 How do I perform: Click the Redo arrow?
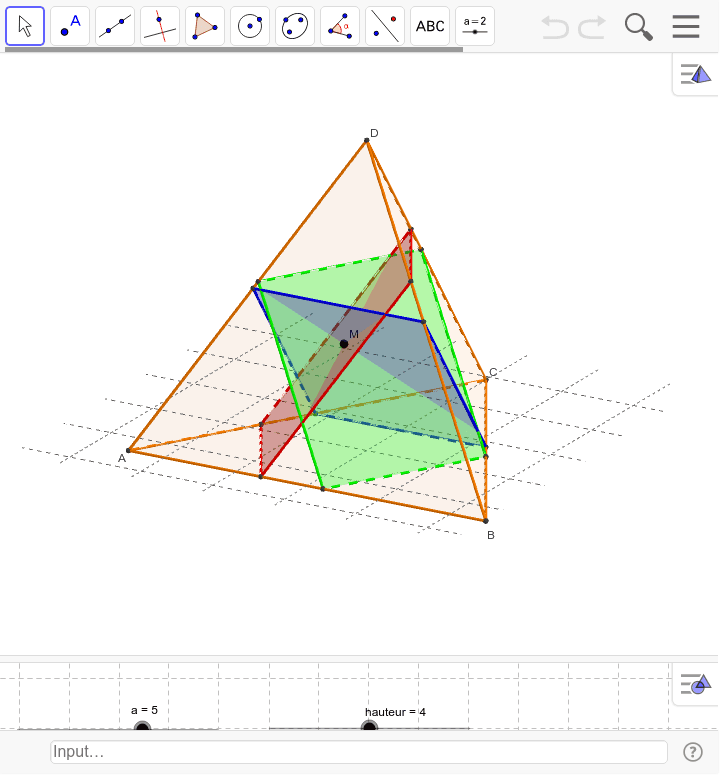click(x=592, y=27)
